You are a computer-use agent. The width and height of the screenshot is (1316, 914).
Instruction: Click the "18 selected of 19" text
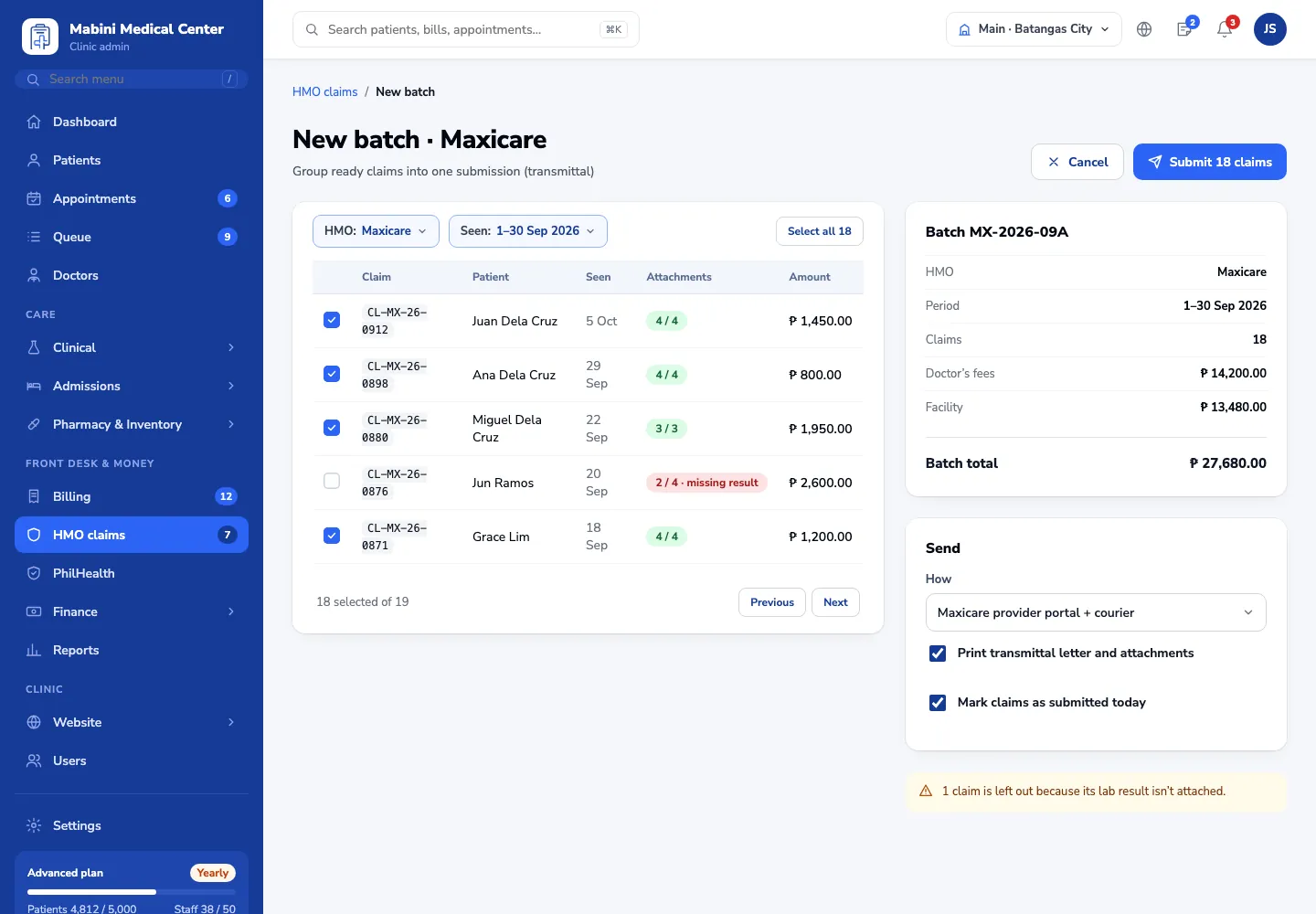pyautogui.click(x=363, y=601)
